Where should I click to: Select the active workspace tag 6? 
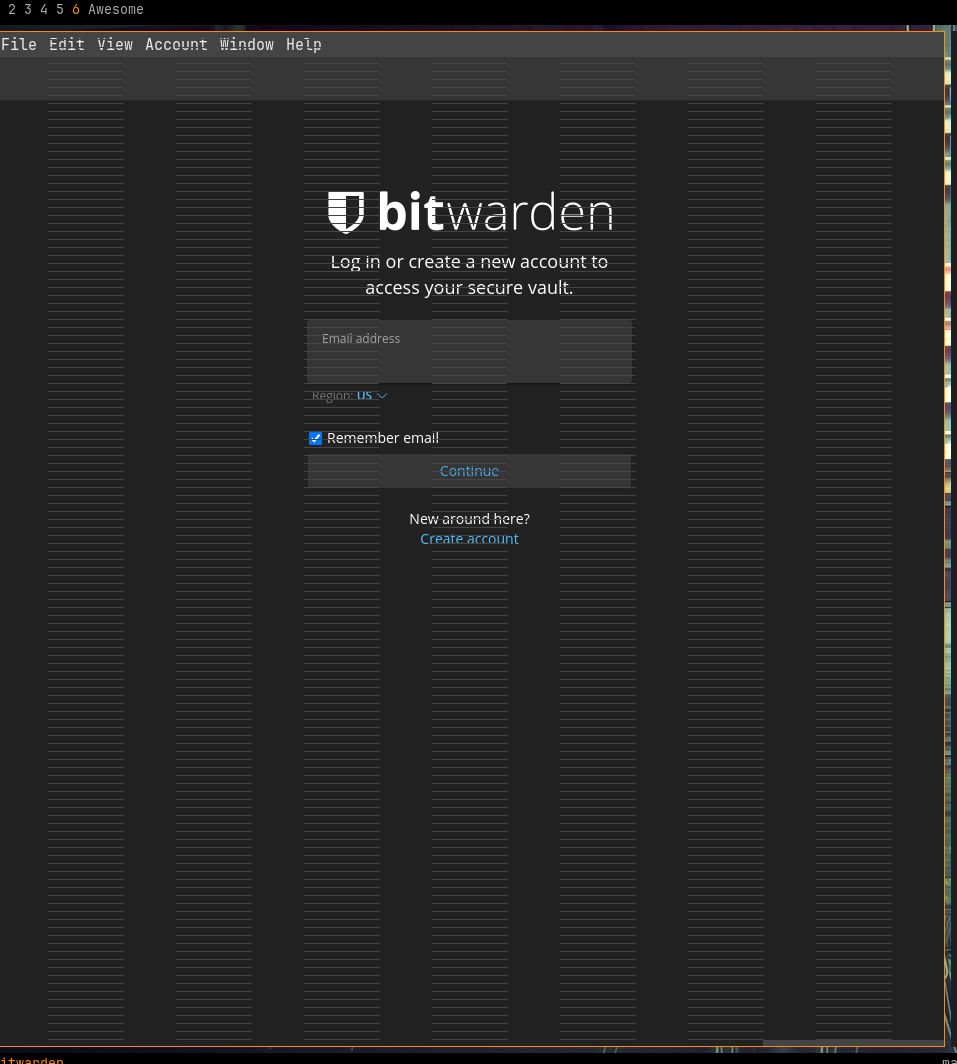pyautogui.click(x=76, y=10)
